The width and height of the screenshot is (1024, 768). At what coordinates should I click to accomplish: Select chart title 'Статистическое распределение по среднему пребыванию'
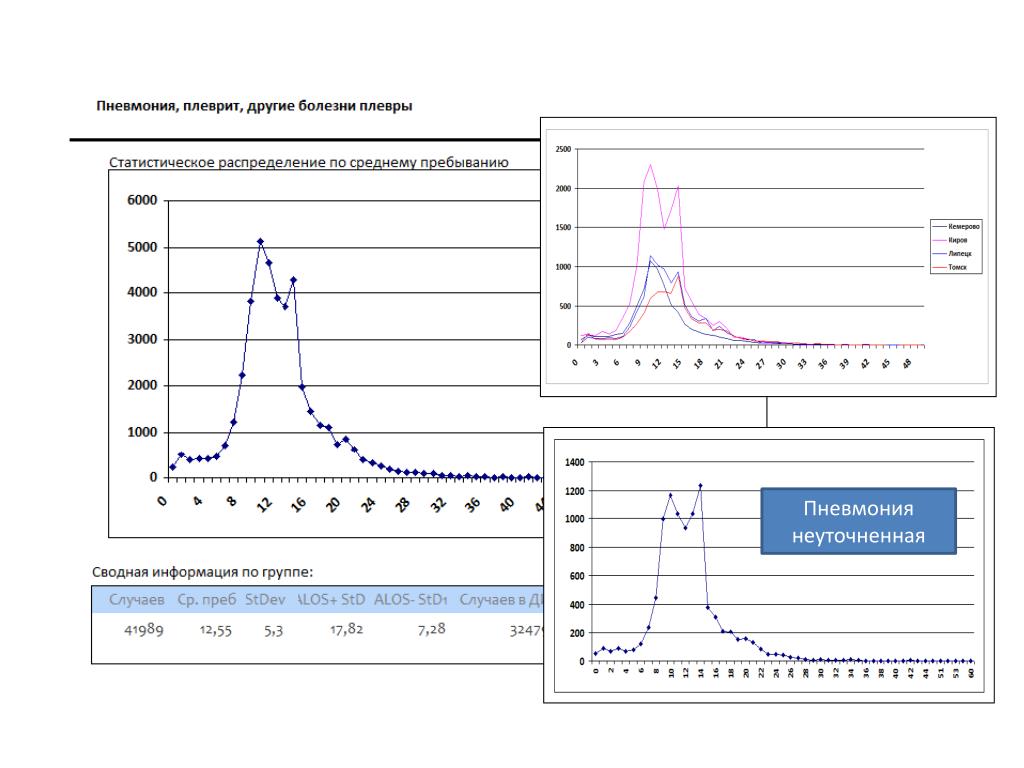coord(308,162)
